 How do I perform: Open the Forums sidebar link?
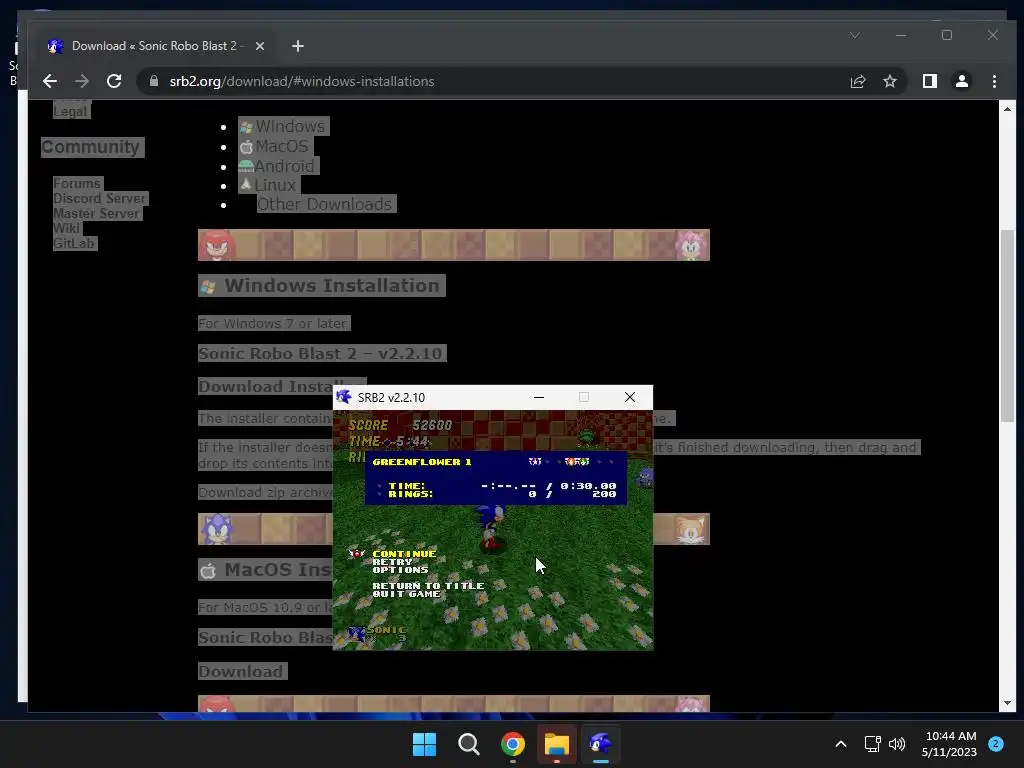coord(77,183)
